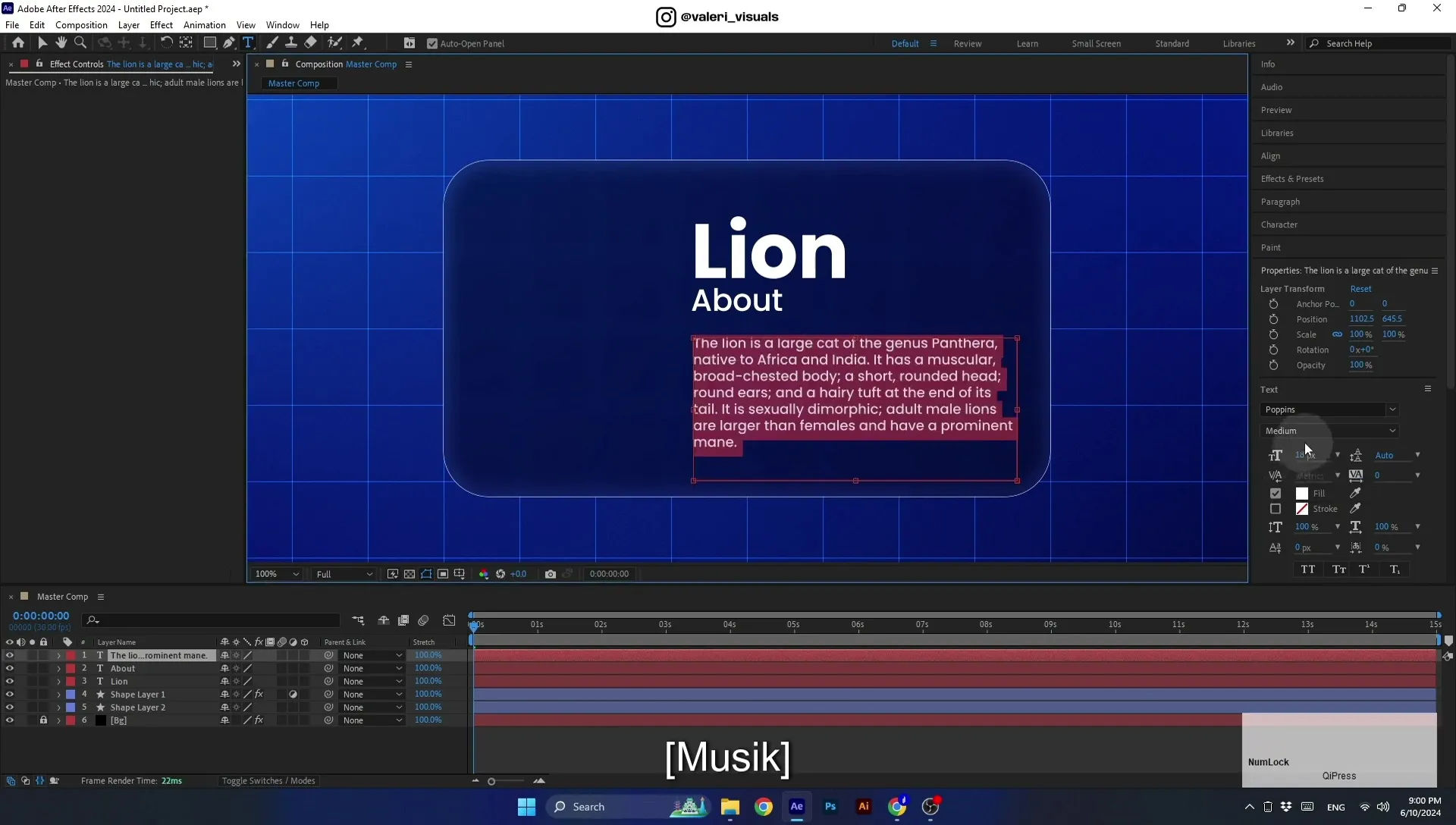Image resolution: width=1456 pixels, height=825 pixels.
Task: Click the timeline zoom slider handle
Action: pyautogui.click(x=491, y=782)
